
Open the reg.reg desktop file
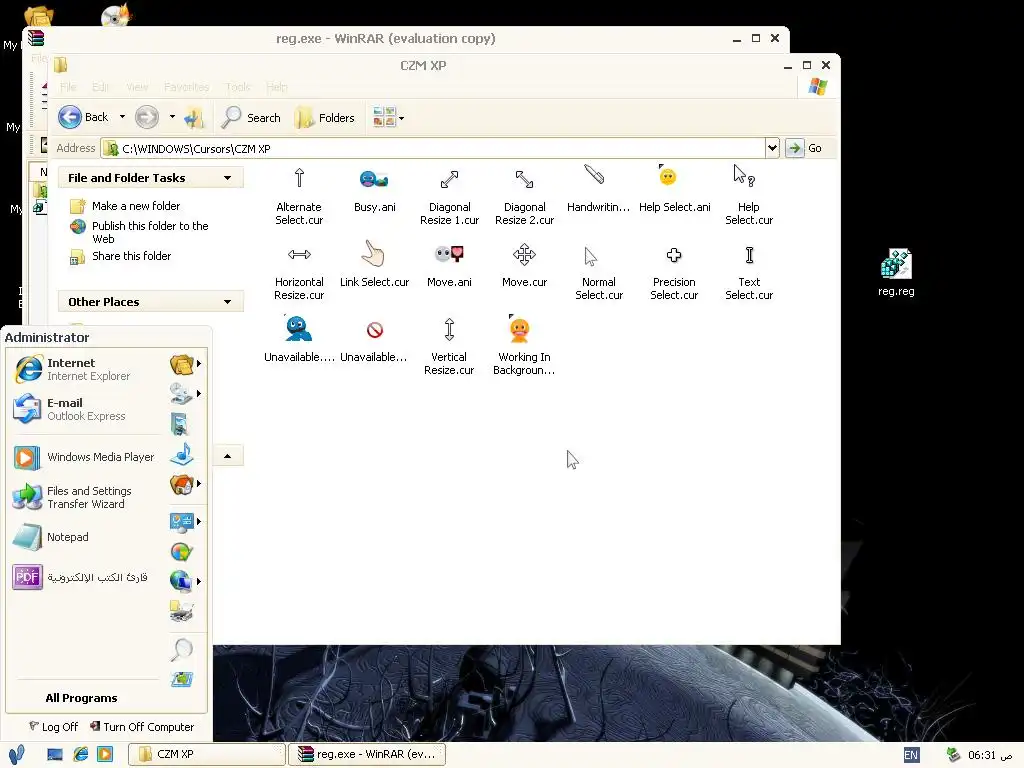(896, 273)
